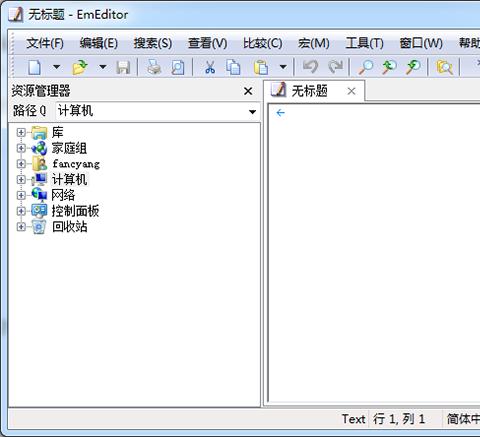
Task: Click the Copy icon
Action: [233, 67]
